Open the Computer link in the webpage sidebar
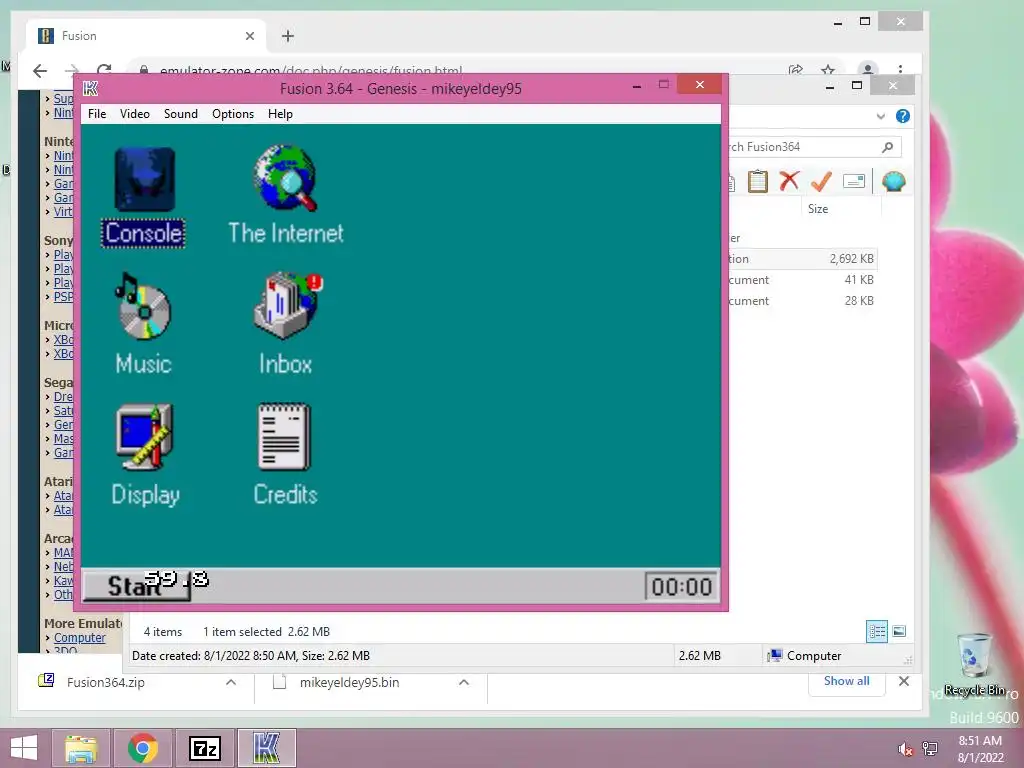 [x=79, y=637]
